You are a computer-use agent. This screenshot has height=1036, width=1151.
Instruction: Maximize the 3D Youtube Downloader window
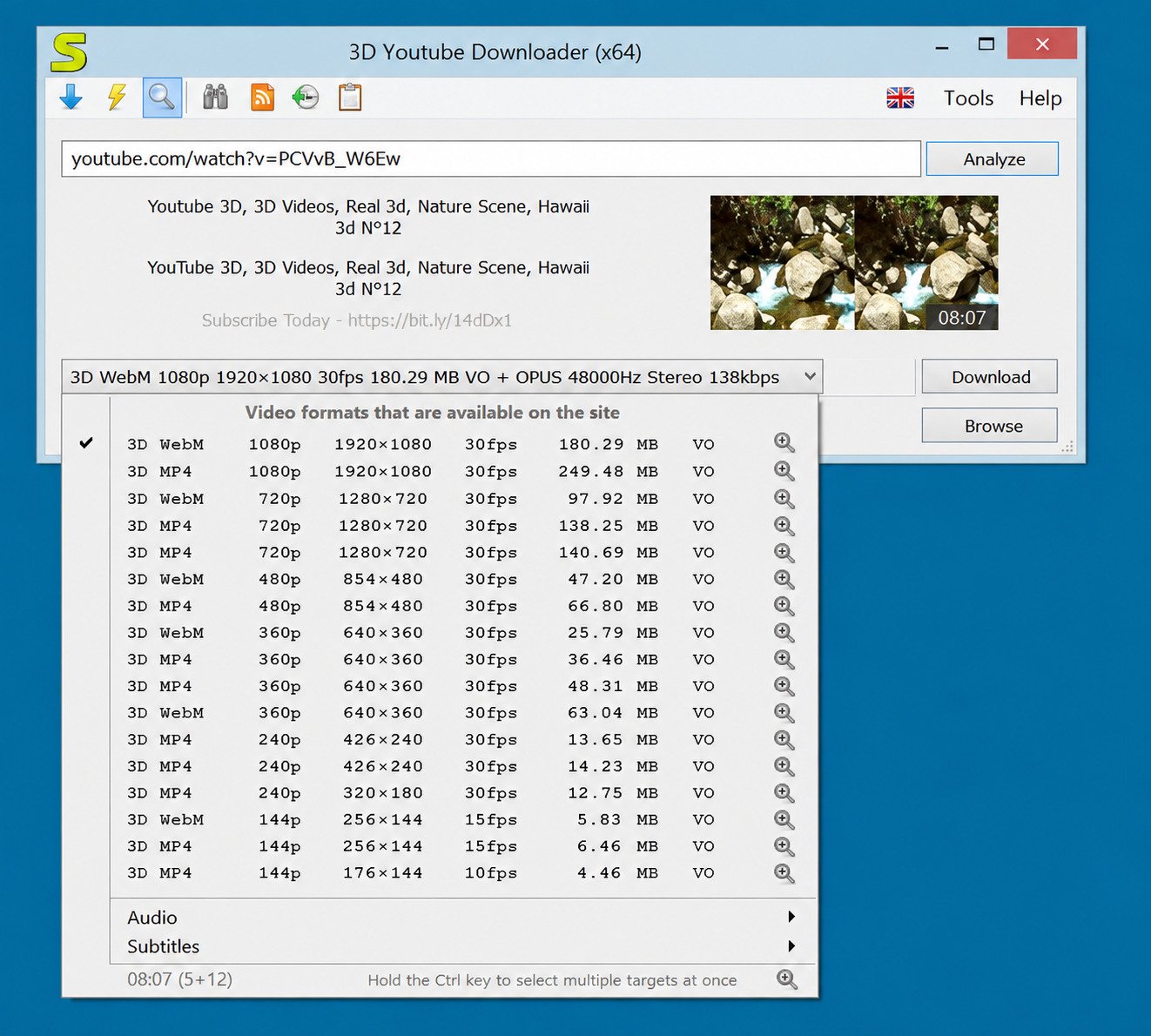click(x=986, y=44)
